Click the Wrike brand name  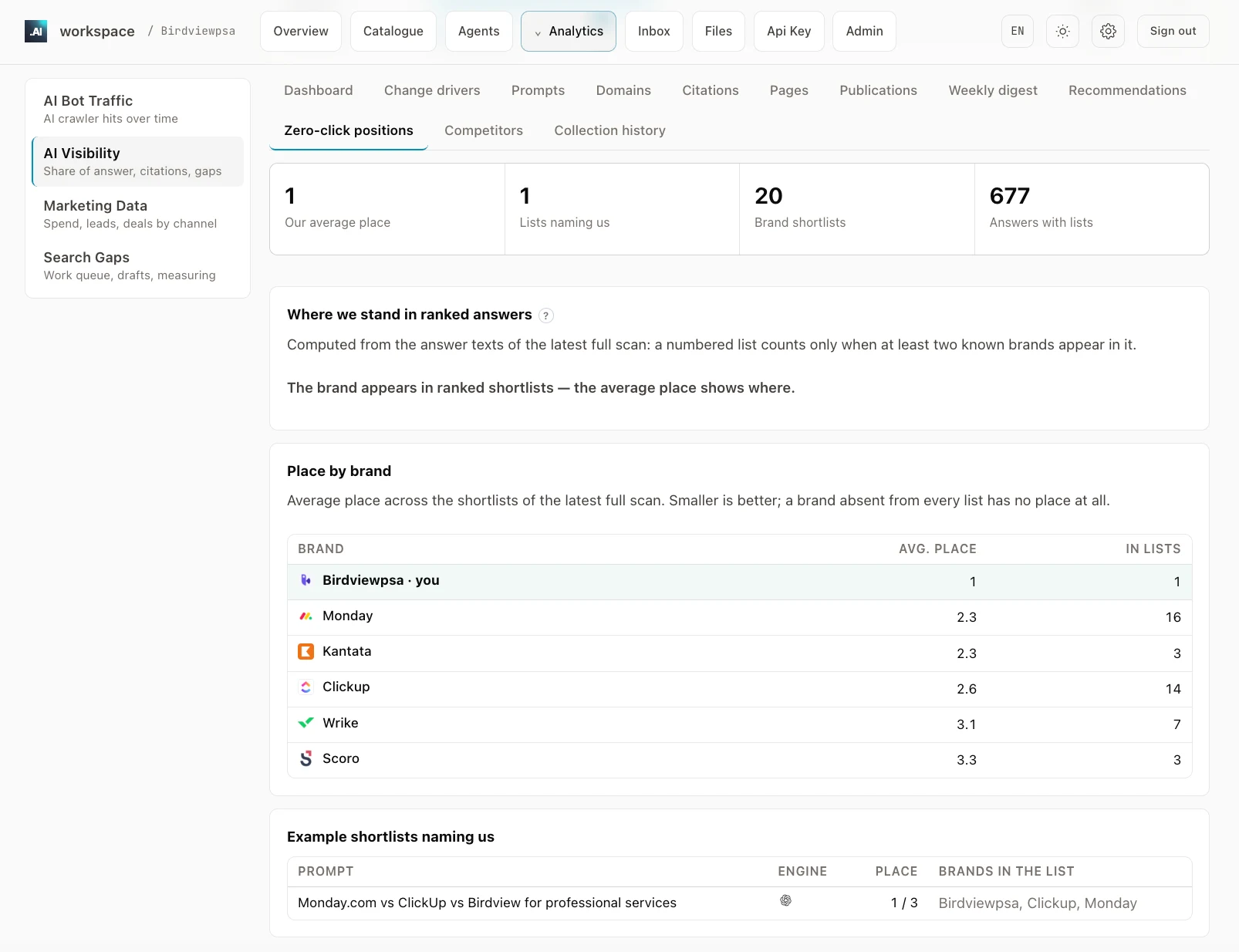coord(340,723)
